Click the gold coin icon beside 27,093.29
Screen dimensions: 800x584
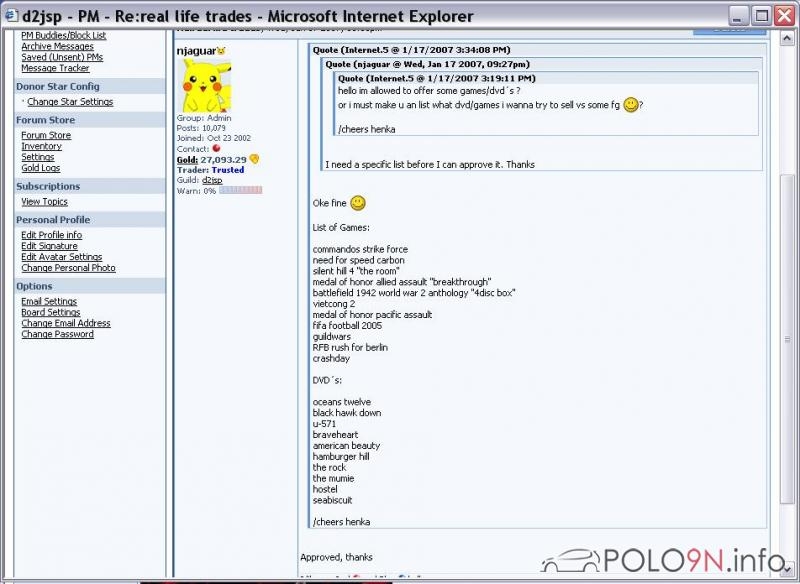254,159
